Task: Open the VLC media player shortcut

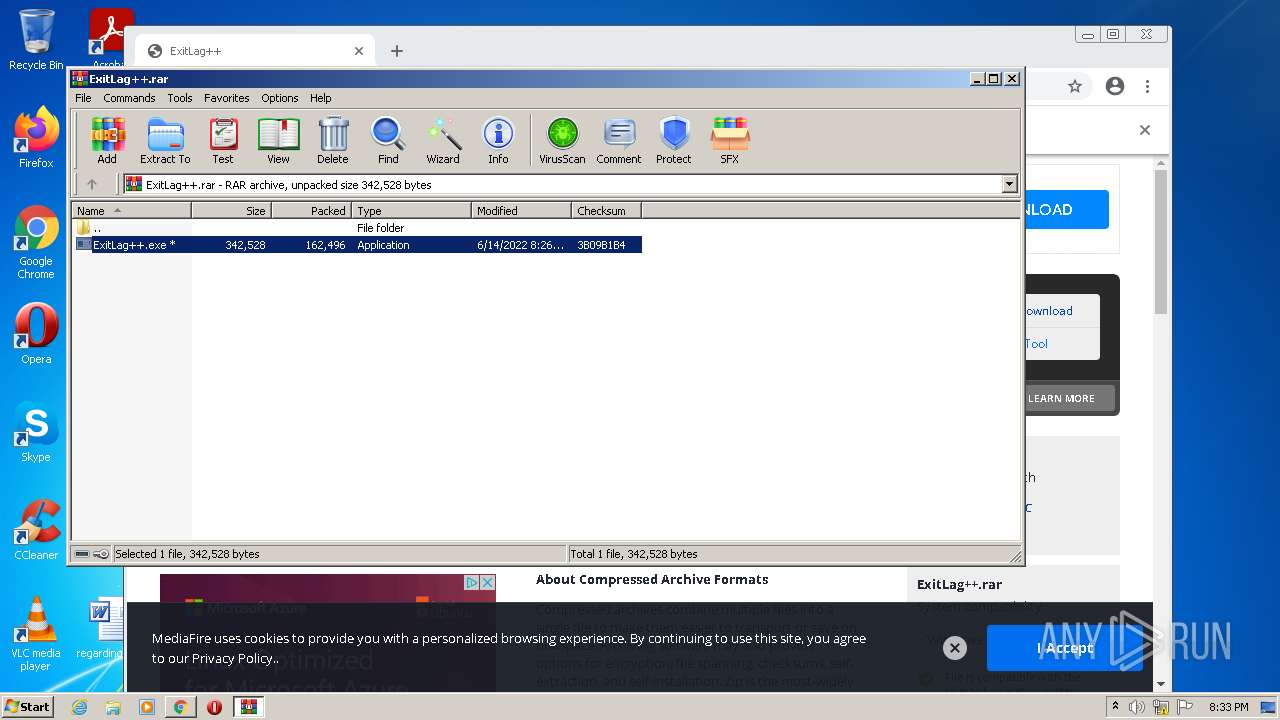Action: [x=36, y=634]
